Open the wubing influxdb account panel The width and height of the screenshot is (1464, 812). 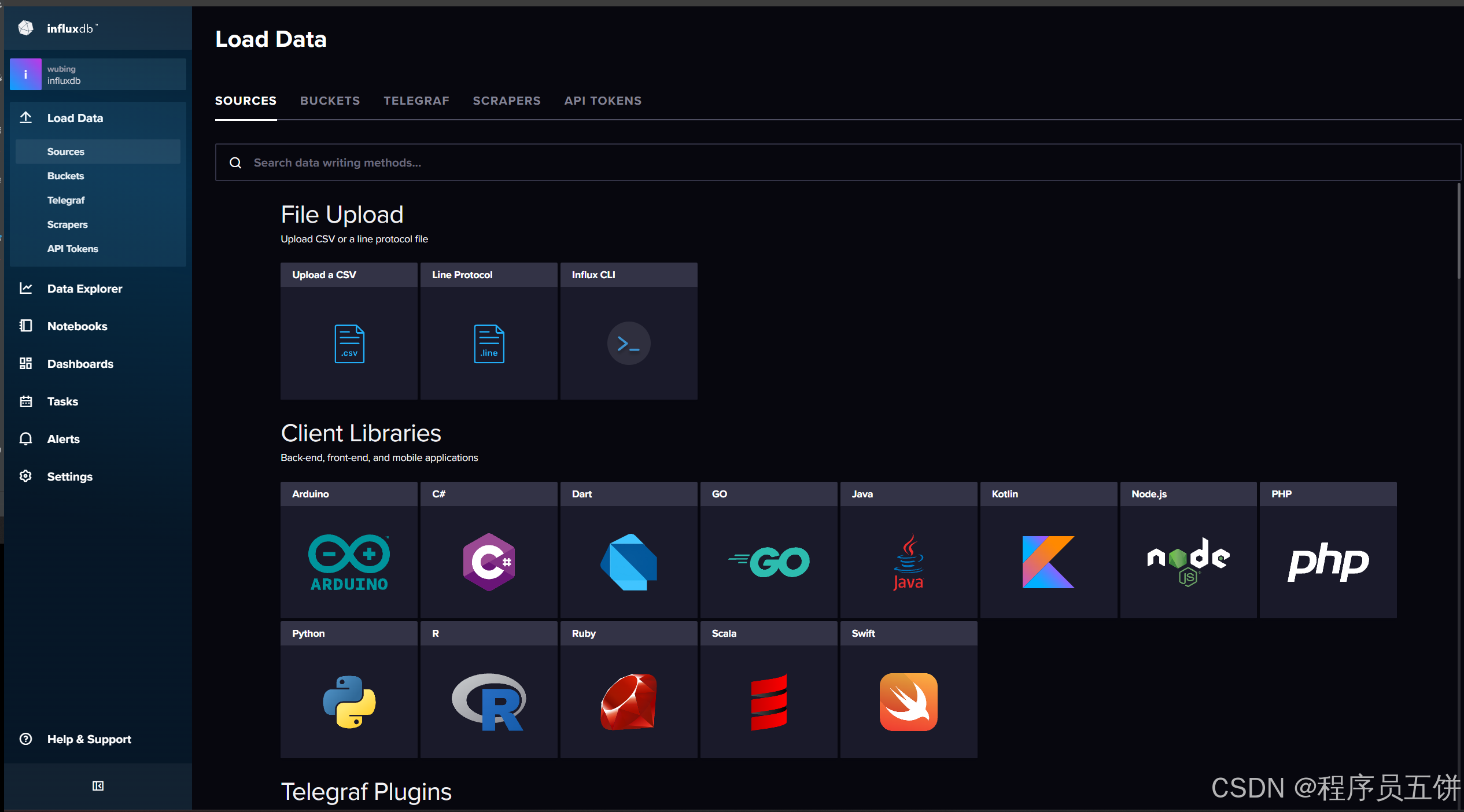click(x=97, y=74)
